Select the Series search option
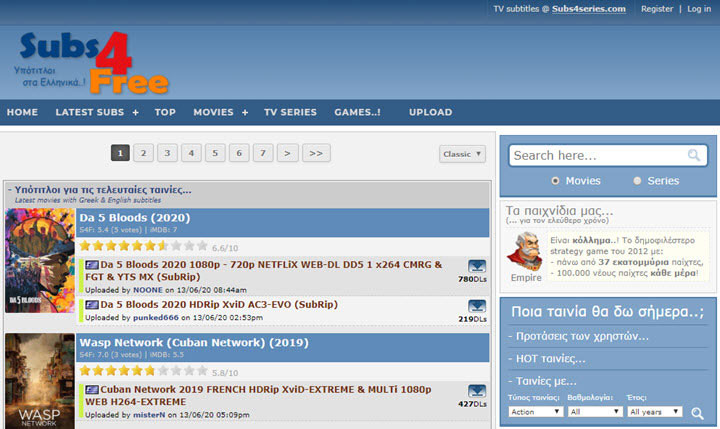 (637, 181)
